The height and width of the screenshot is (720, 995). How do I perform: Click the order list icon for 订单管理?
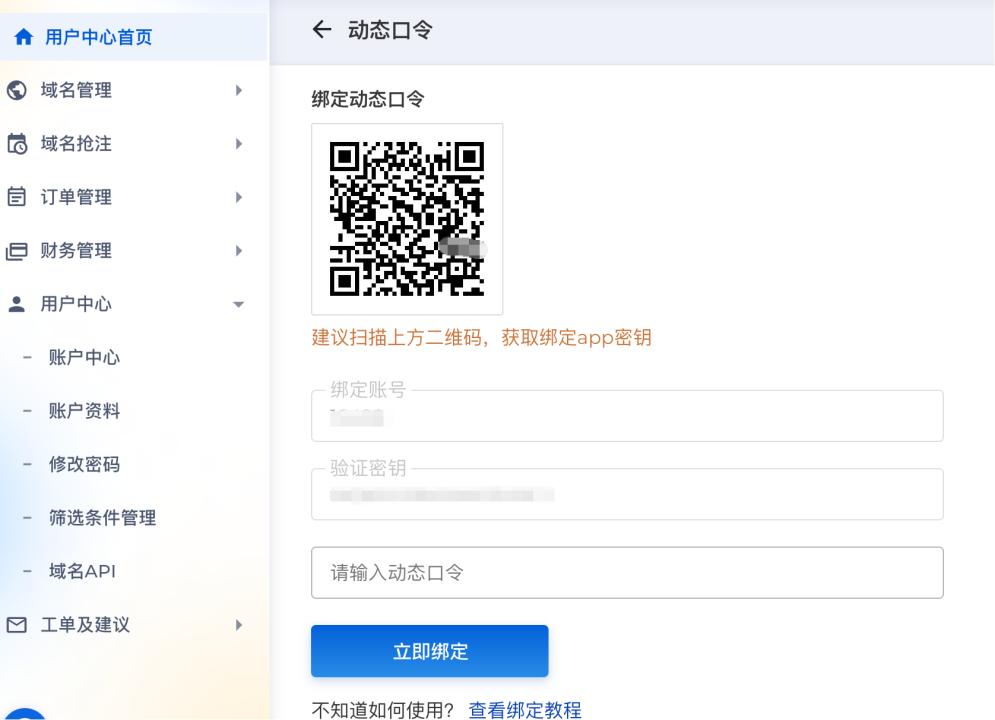(16, 197)
